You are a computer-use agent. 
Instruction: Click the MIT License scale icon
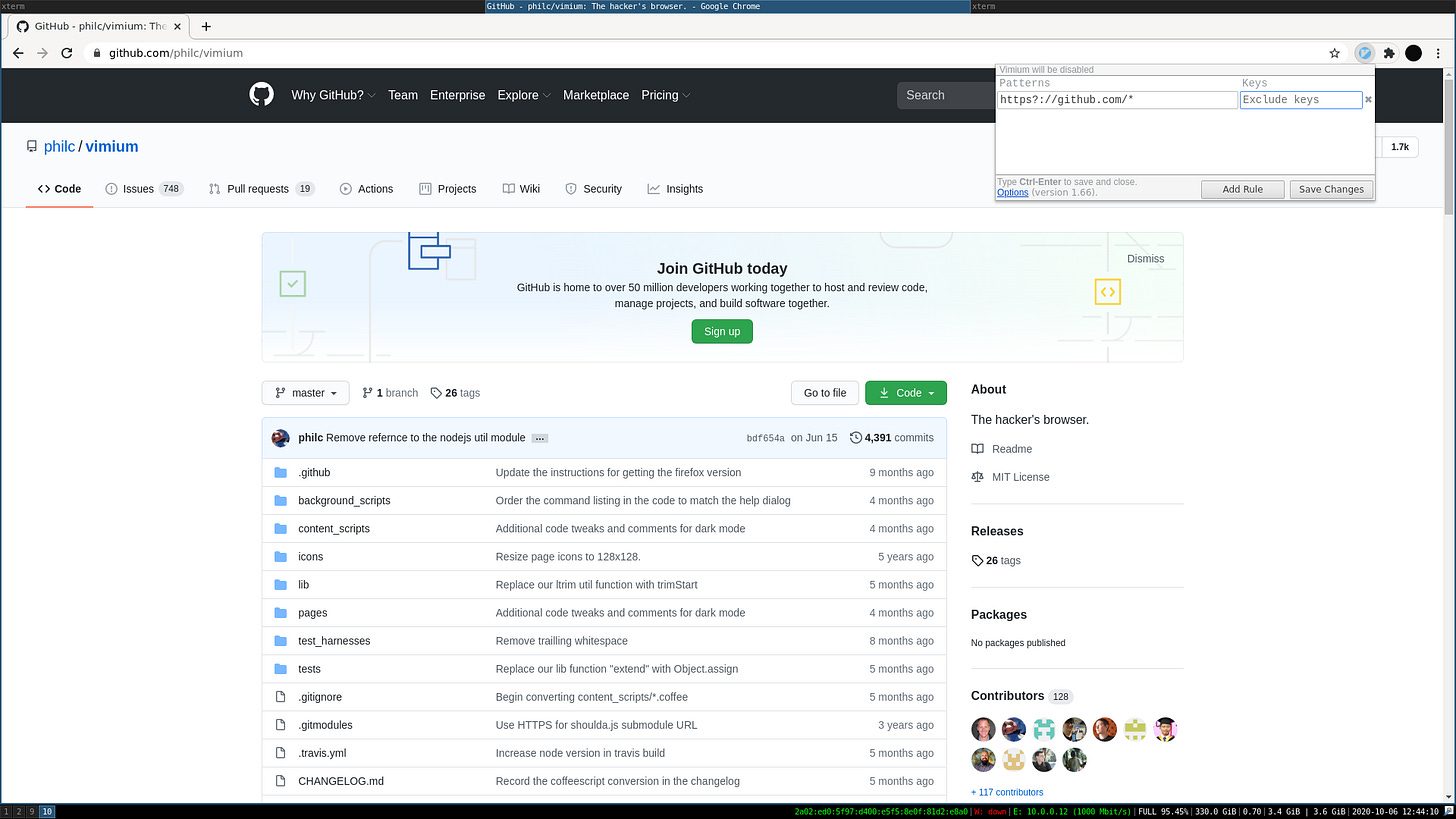(978, 477)
